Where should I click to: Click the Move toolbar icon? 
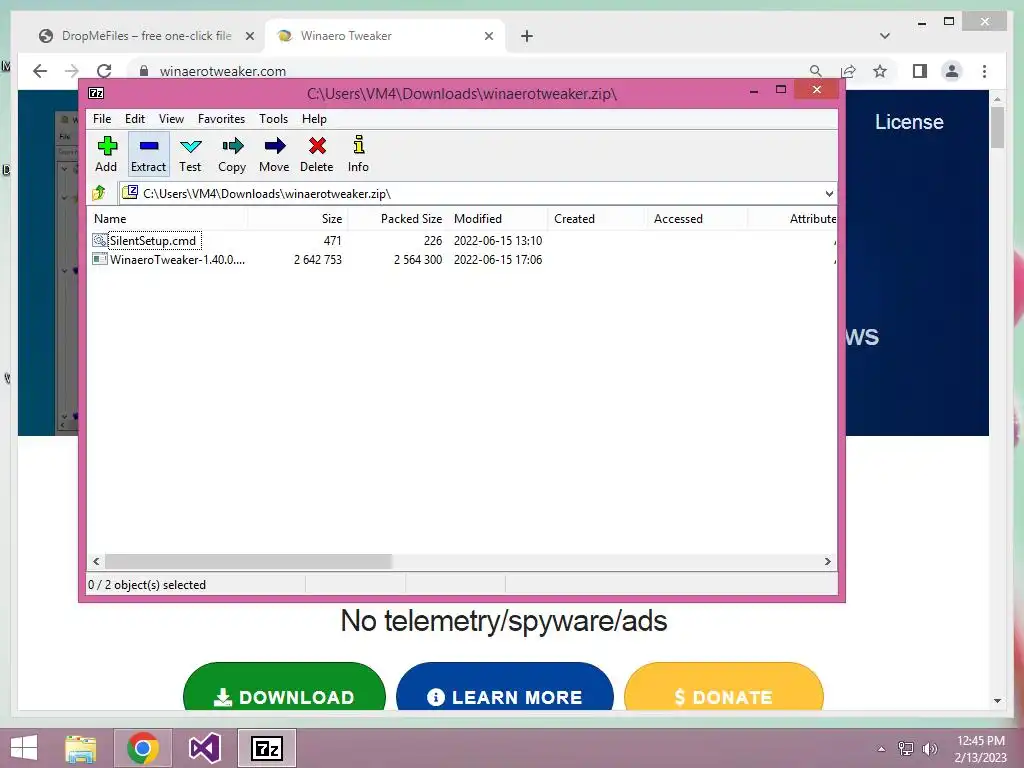click(x=274, y=154)
